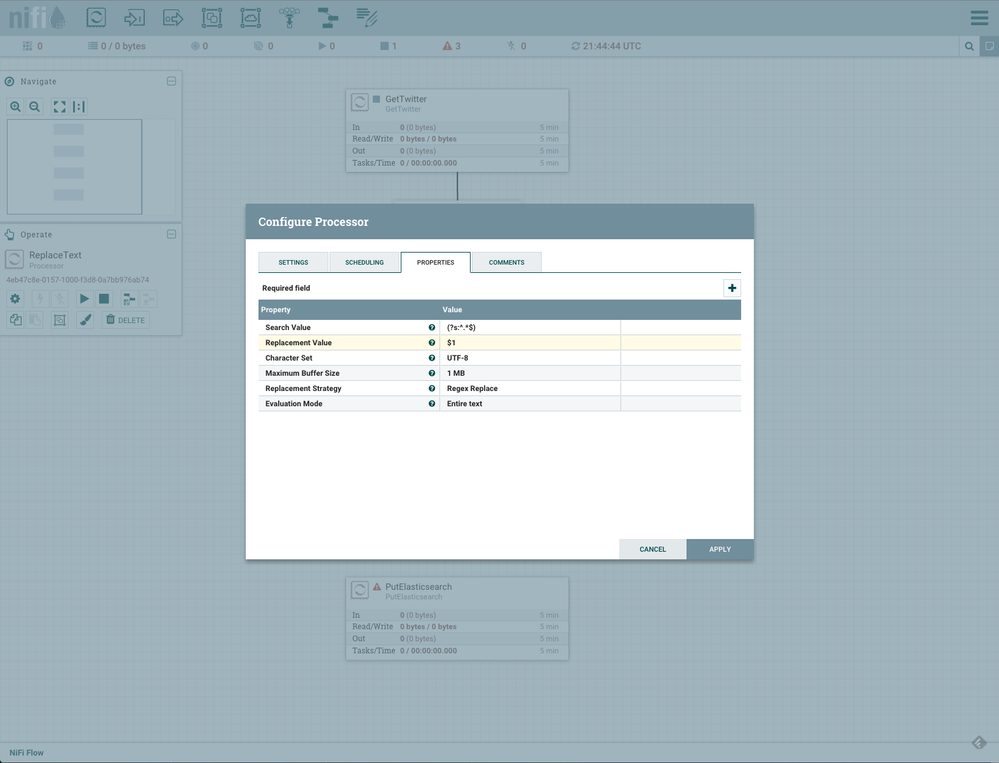
Task: Click the Processor icon in top toolbar
Action: (x=96, y=17)
